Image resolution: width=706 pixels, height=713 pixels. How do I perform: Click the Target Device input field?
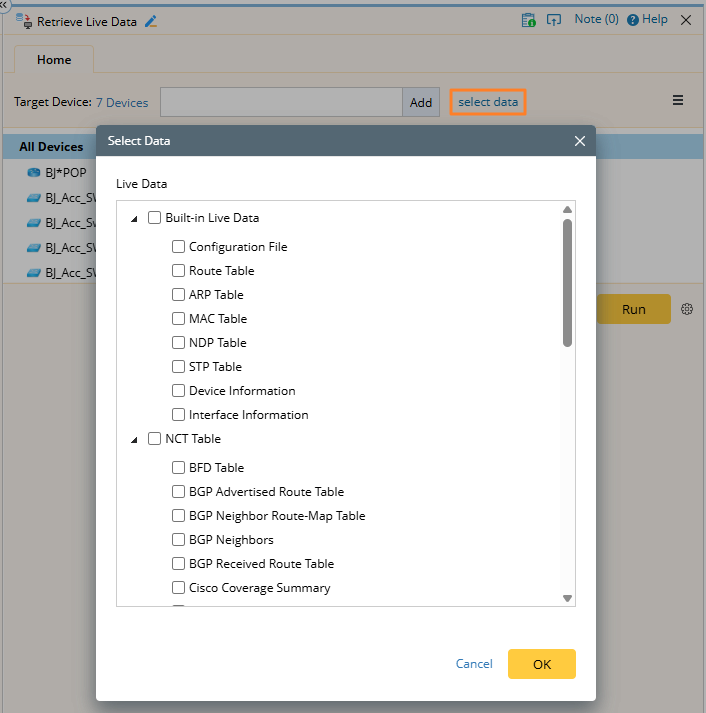(281, 102)
